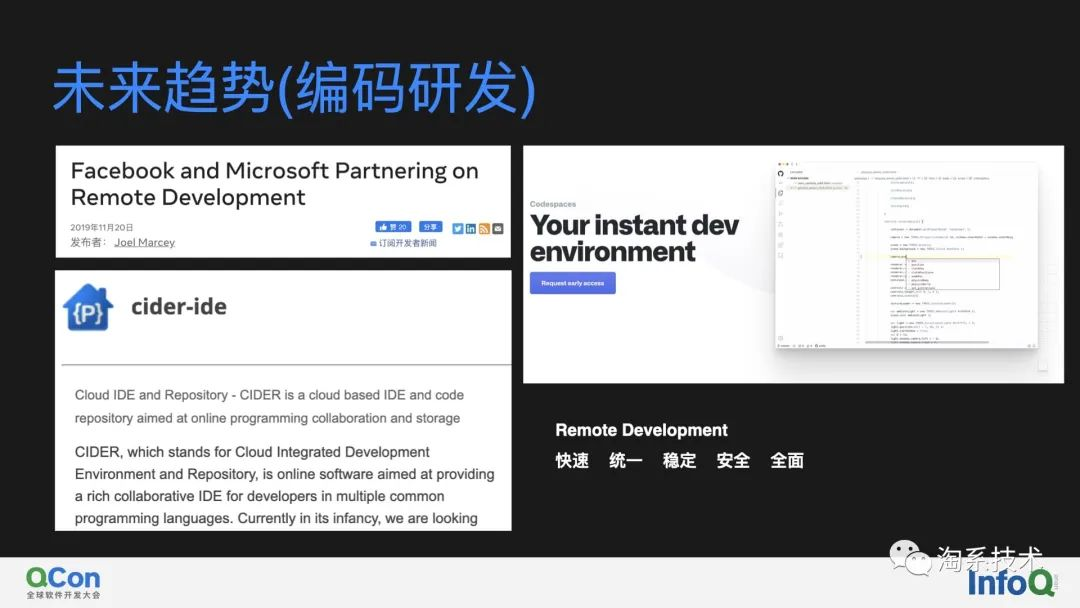The height and width of the screenshot is (608, 1080).
Task: Click the '发布者:' label
Action: (x=88, y=242)
